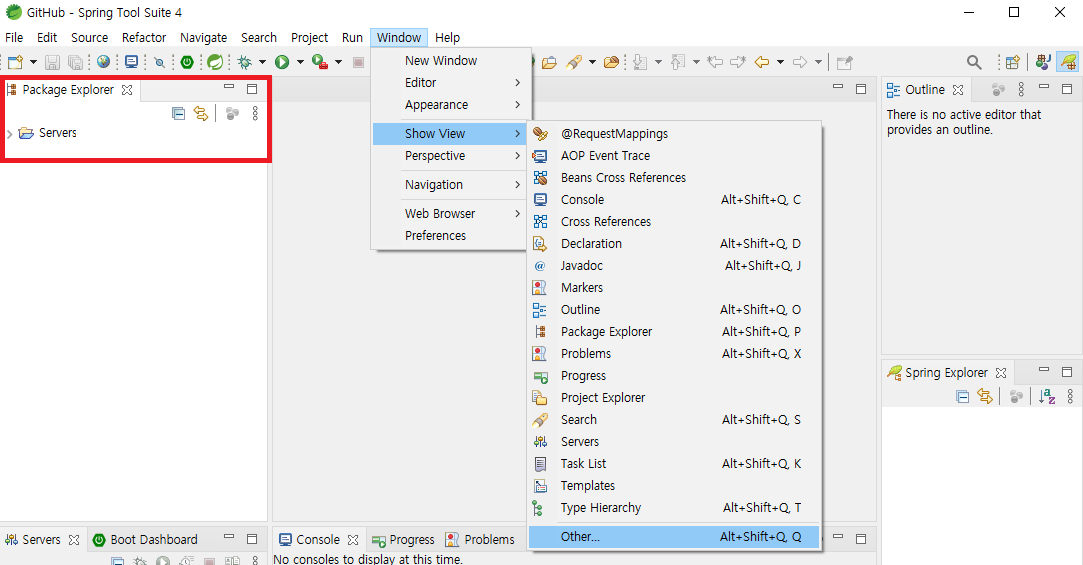Viewport: 1083px width, 565px height.
Task: Click the Open Type folder icon in toolbar
Action: 549,62
